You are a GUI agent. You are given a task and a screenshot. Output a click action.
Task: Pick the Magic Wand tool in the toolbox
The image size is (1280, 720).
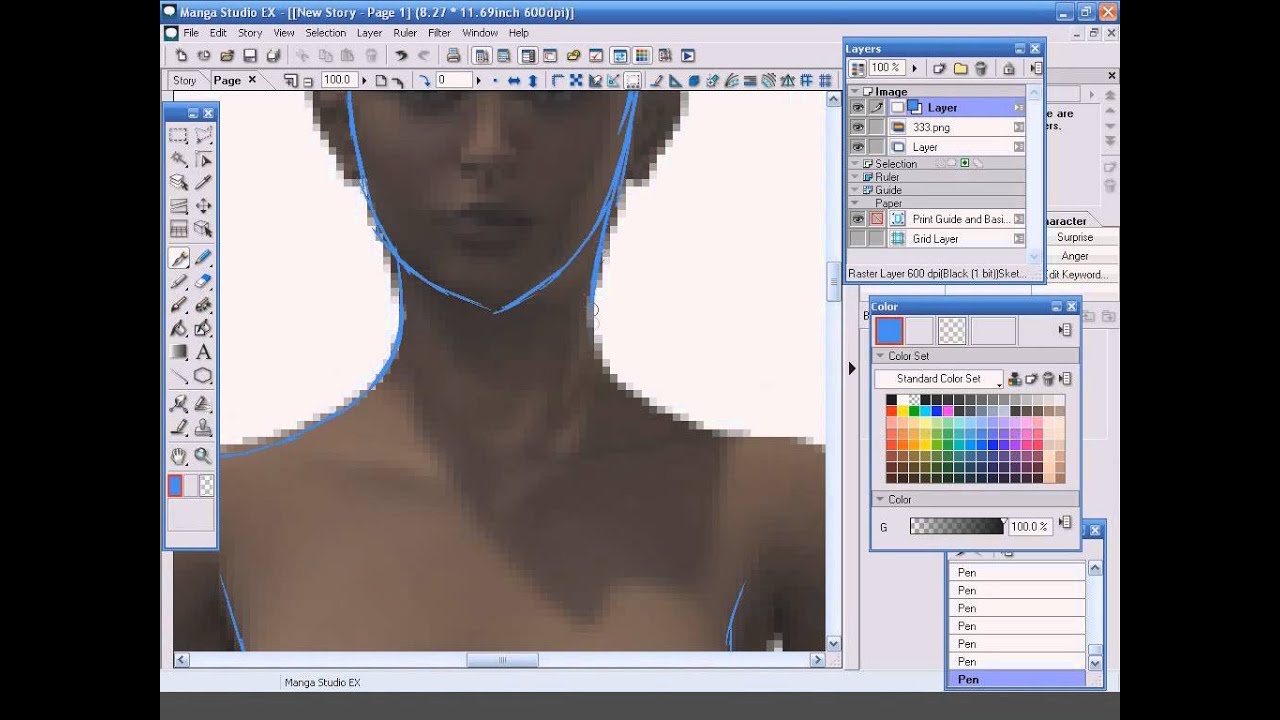pos(179,160)
